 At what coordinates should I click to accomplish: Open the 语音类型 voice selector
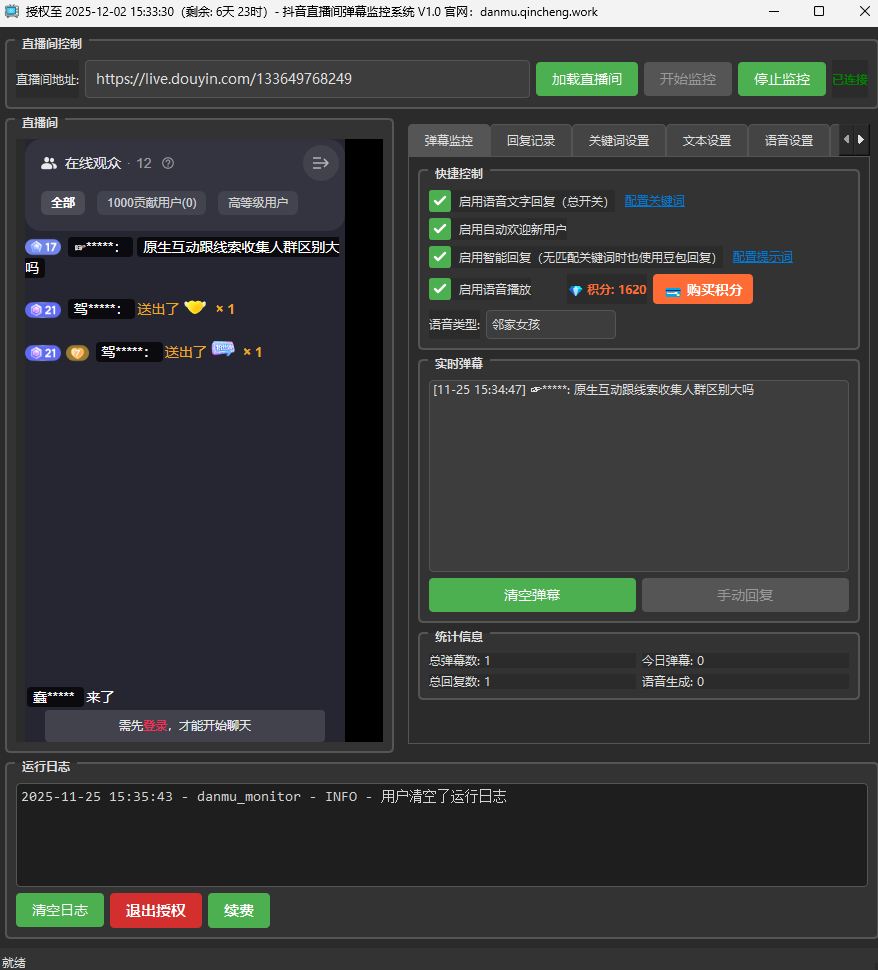pos(550,324)
